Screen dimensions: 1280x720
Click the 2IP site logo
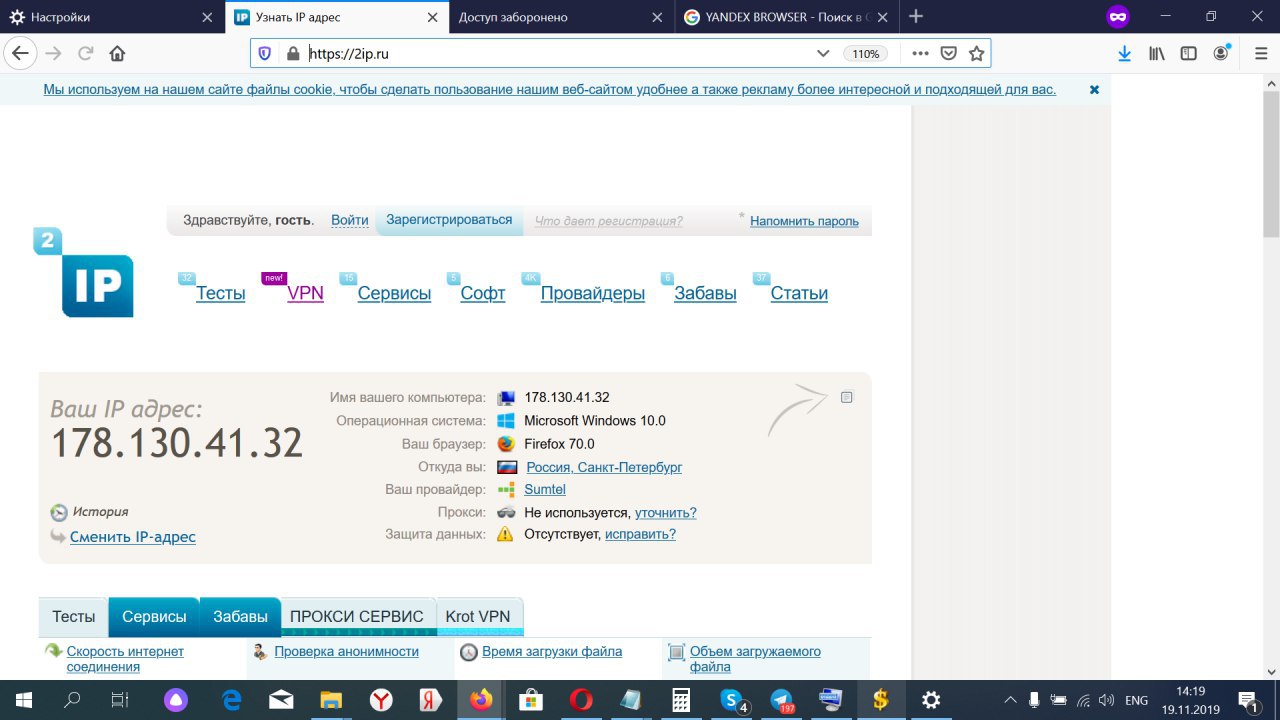coord(84,272)
